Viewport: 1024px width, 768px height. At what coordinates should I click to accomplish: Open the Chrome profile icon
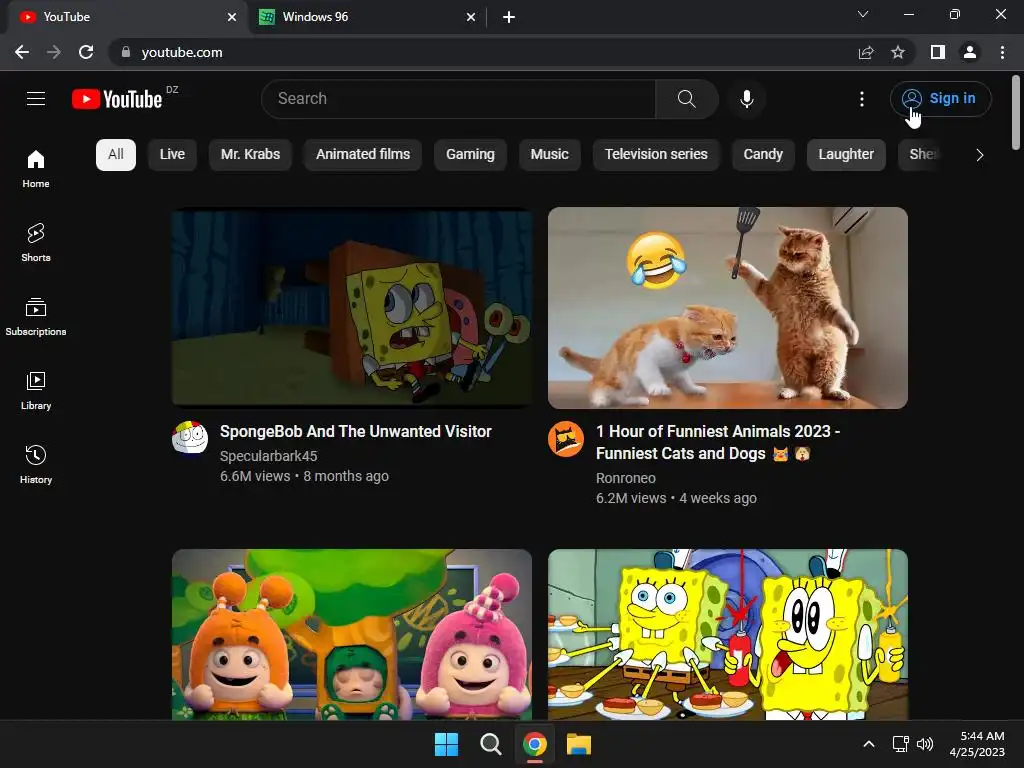(970, 52)
